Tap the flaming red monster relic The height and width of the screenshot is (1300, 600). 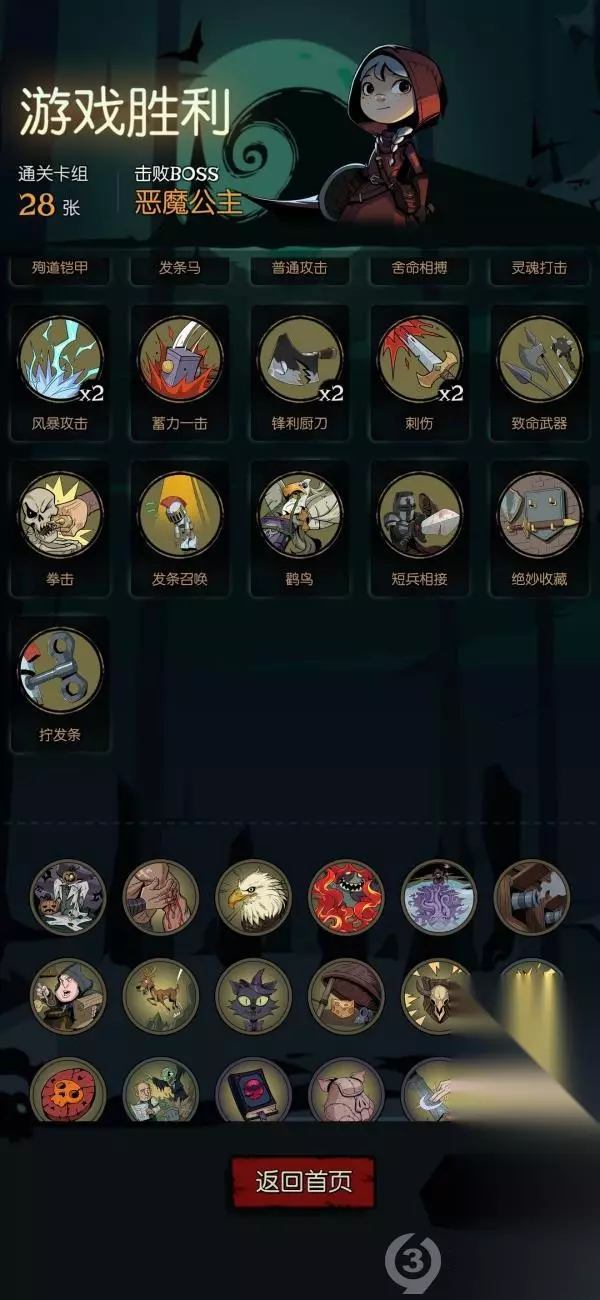point(346,897)
